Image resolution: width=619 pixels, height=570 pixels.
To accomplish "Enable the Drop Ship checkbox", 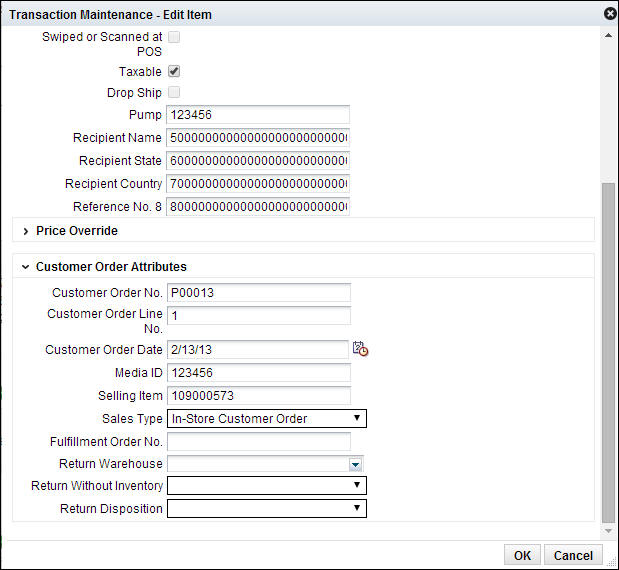I will point(174,92).
